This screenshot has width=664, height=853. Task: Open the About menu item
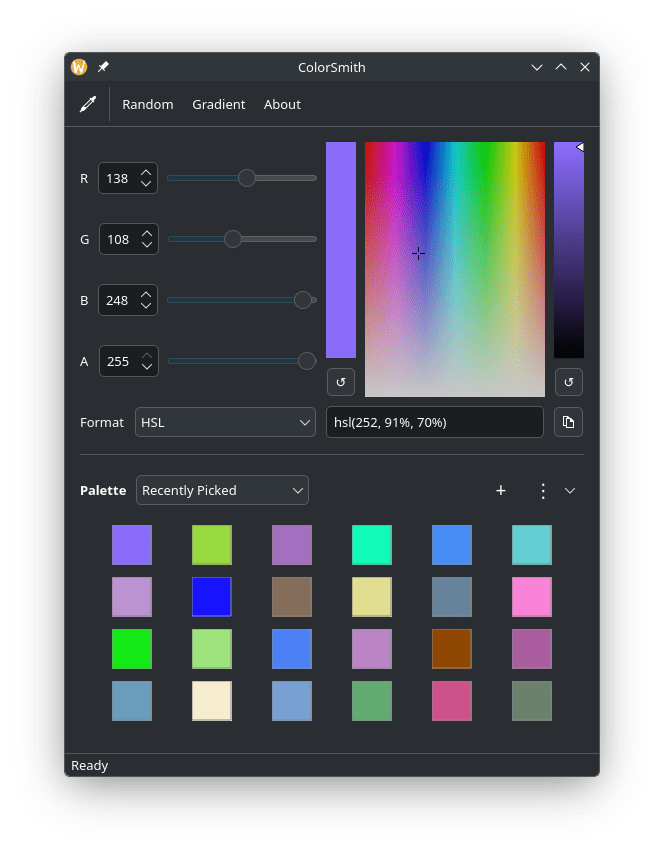(x=282, y=104)
